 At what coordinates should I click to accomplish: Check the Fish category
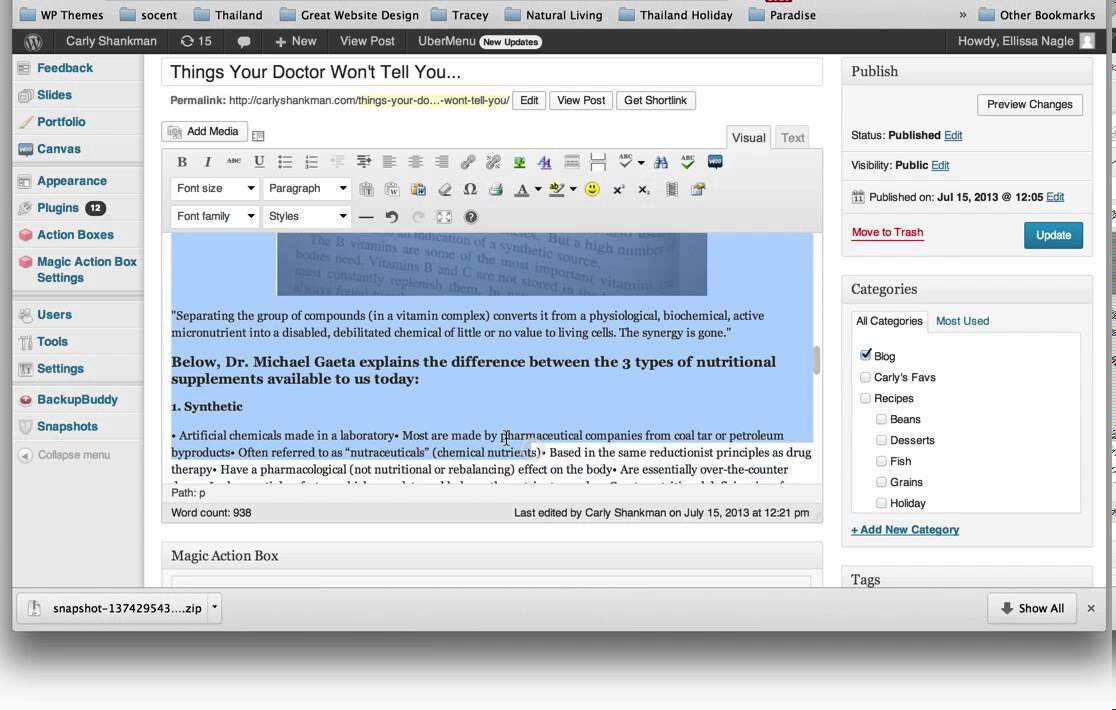point(881,461)
